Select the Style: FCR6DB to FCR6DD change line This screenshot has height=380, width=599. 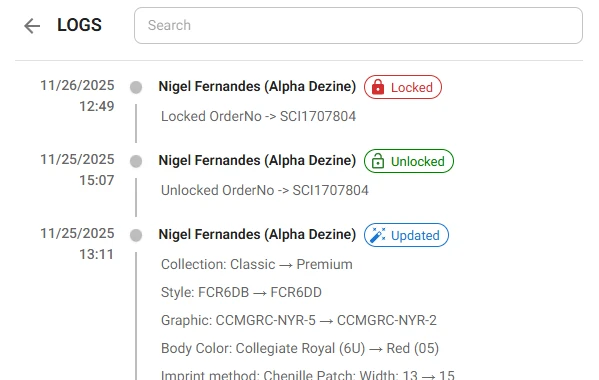241,293
